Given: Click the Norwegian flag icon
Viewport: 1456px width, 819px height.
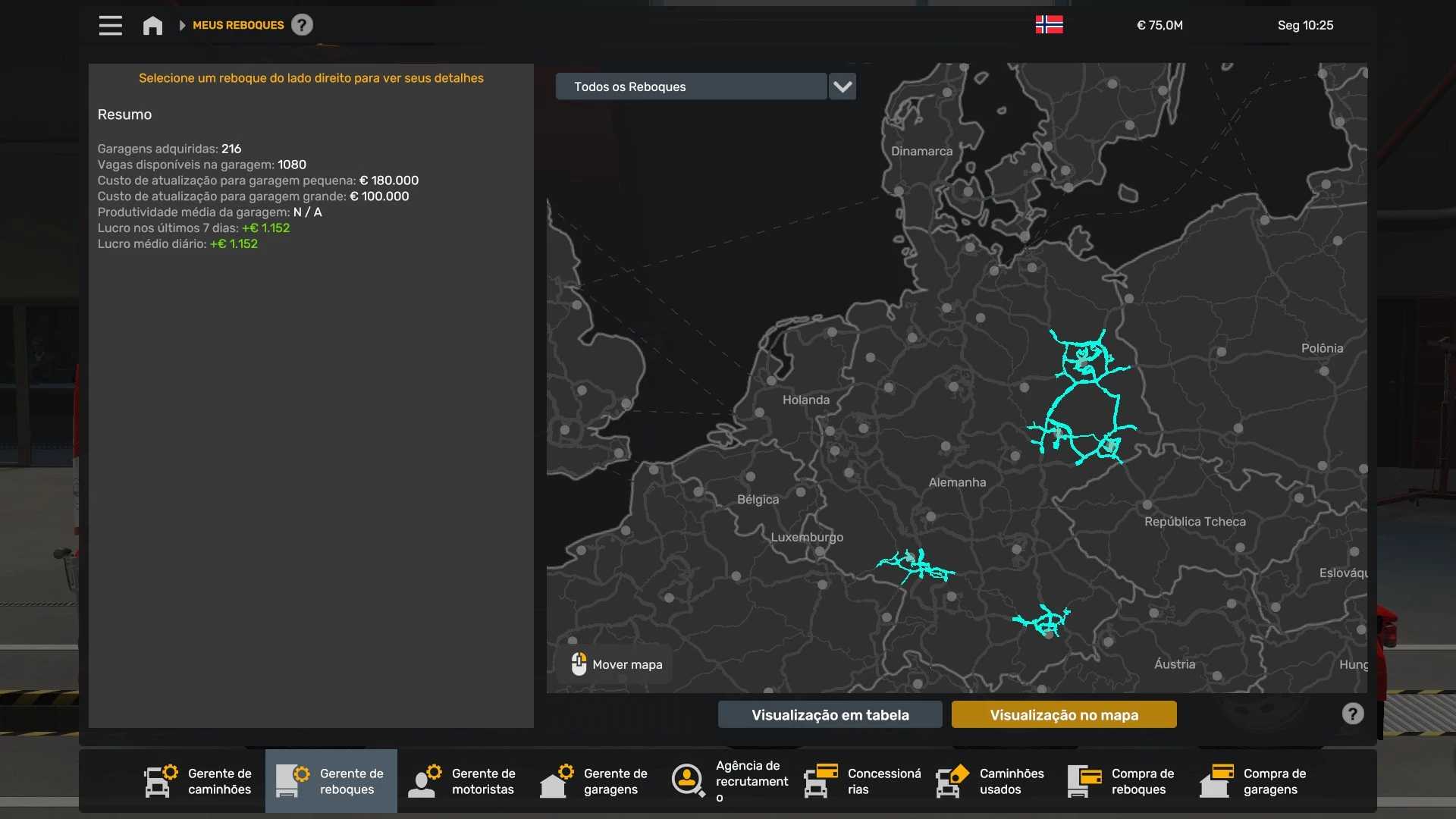Looking at the screenshot, I should (x=1049, y=25).
